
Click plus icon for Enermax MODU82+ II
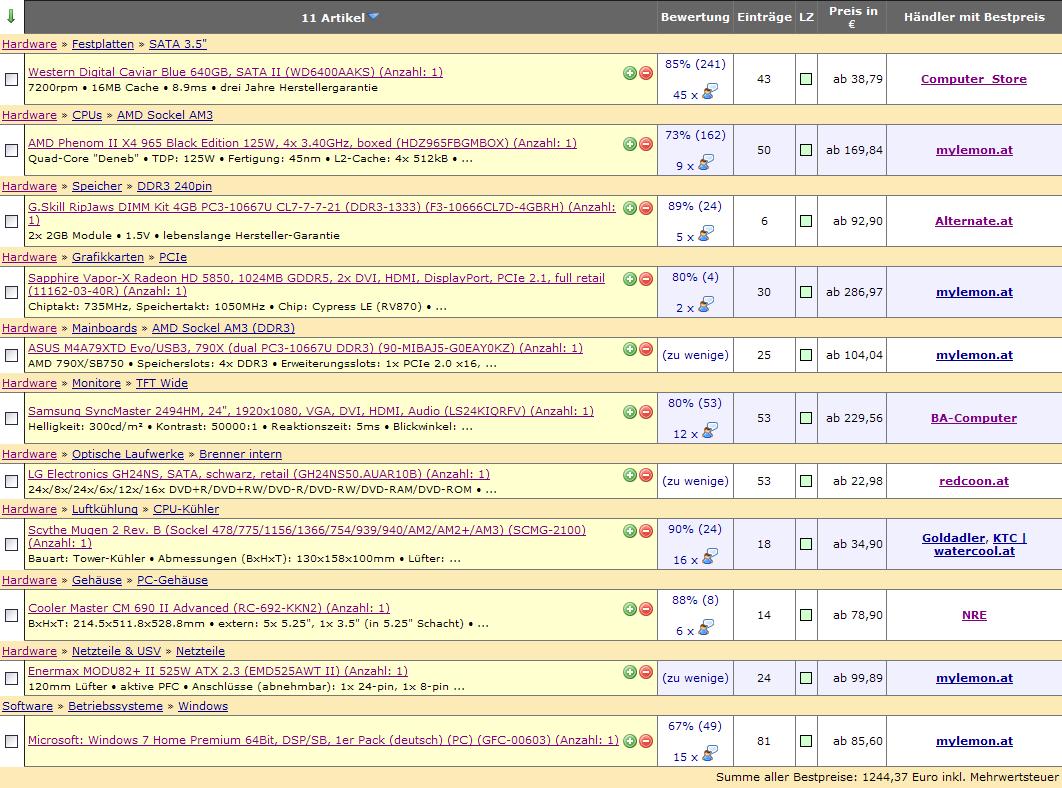[630, 672]
